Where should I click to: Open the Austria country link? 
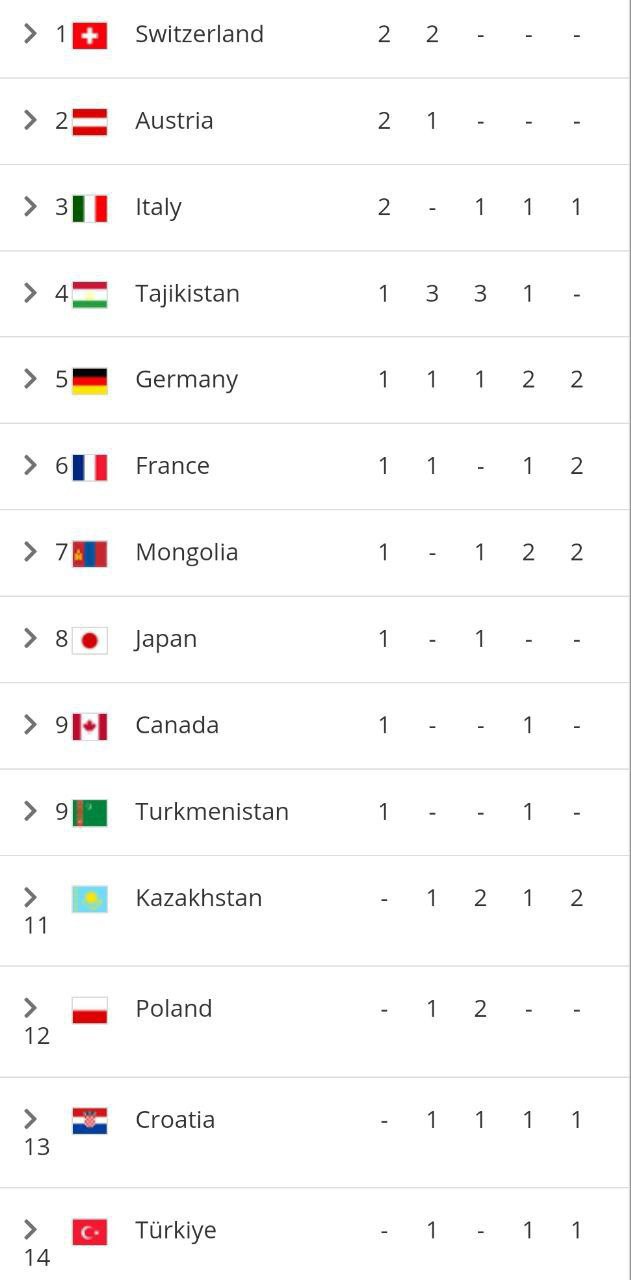click(174, 121)
